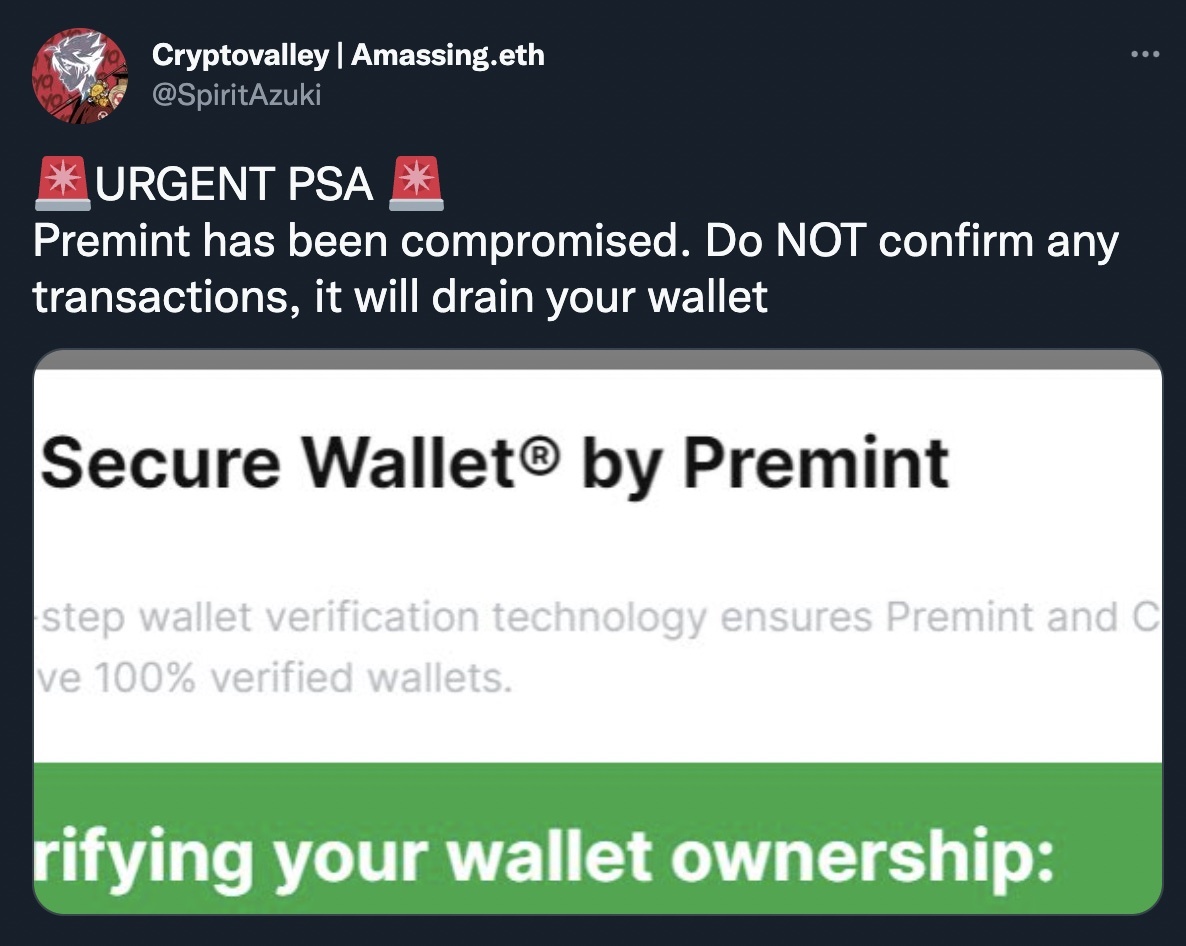The image size is (1186, 946).
Task: Click the gray bar atop the image
Action: (x=597, y=360)
